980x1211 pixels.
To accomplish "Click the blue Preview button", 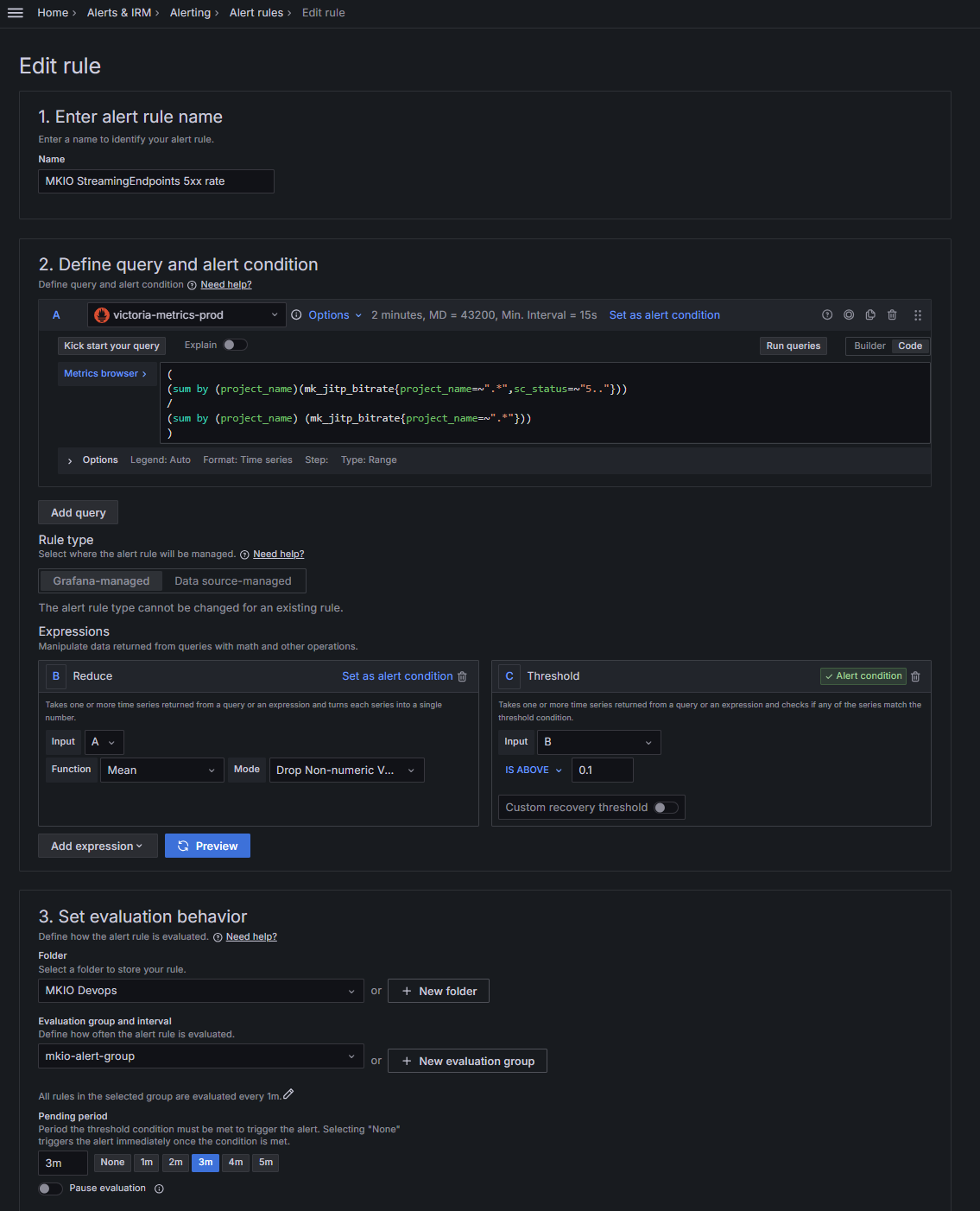I will click(x=207, y=846).
